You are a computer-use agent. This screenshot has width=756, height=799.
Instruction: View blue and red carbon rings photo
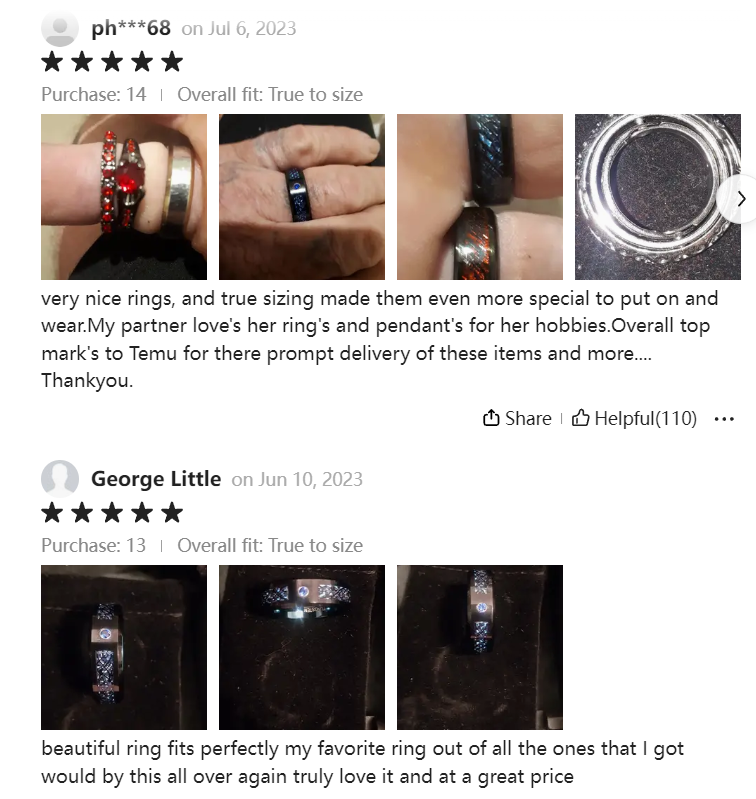click(x=480, y=197)
